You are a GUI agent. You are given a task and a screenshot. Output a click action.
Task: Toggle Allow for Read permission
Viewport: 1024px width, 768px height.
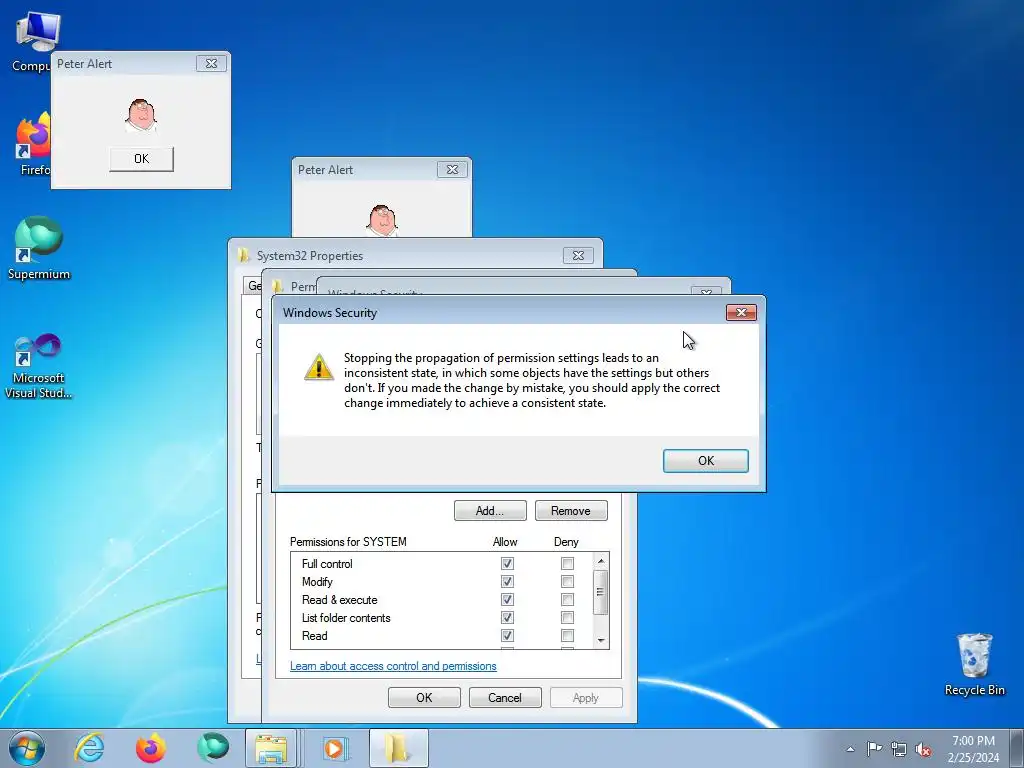tap(507, 635)
